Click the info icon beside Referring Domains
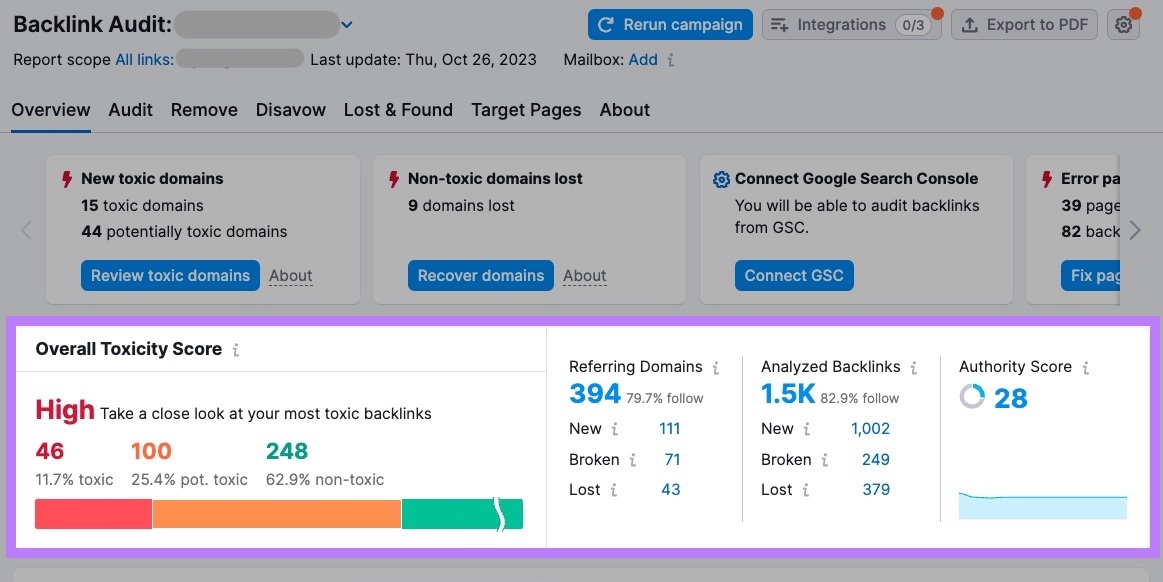1163x582 pixels. [717, 367]
